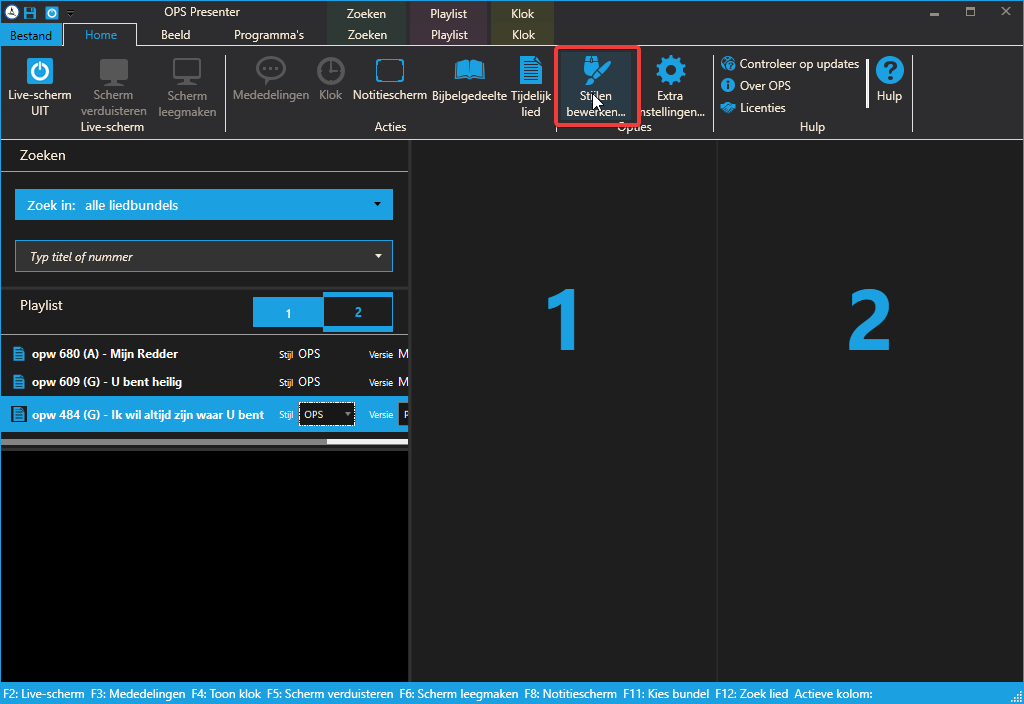Click Controleer op updates
The width and height of the screenshot is (1024, 704).
790,63
